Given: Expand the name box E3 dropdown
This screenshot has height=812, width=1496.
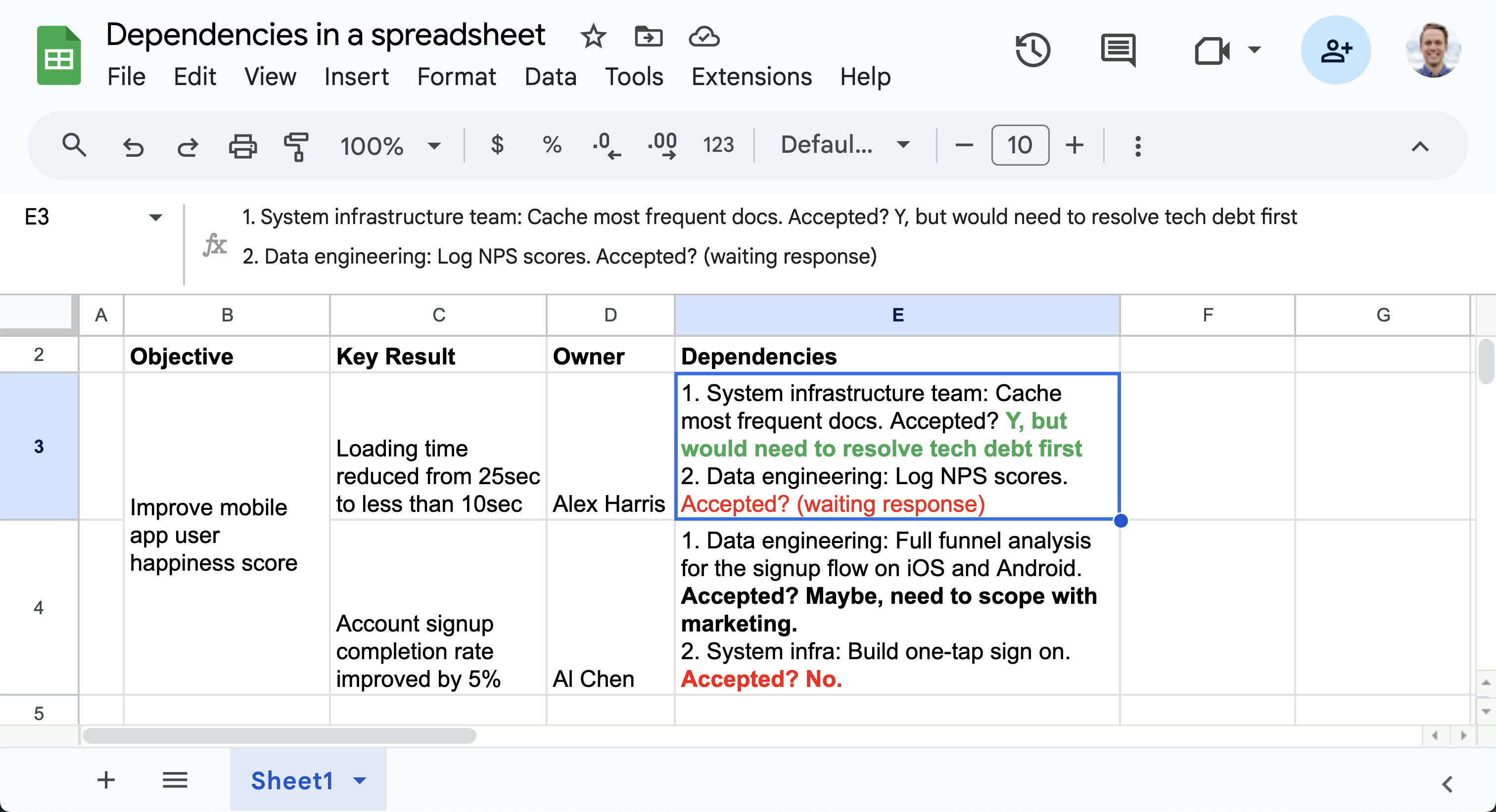Looking at the screenshot, I should [x=155, y=218].
